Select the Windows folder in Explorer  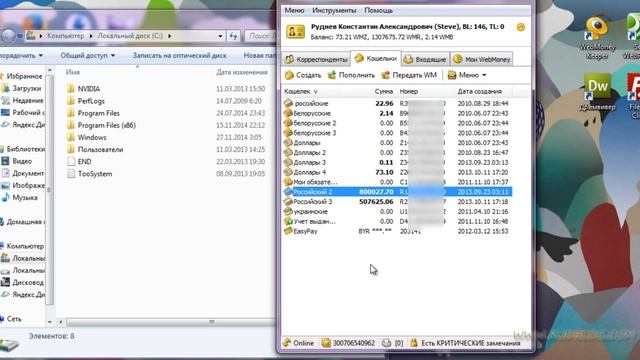click(87, 138)
